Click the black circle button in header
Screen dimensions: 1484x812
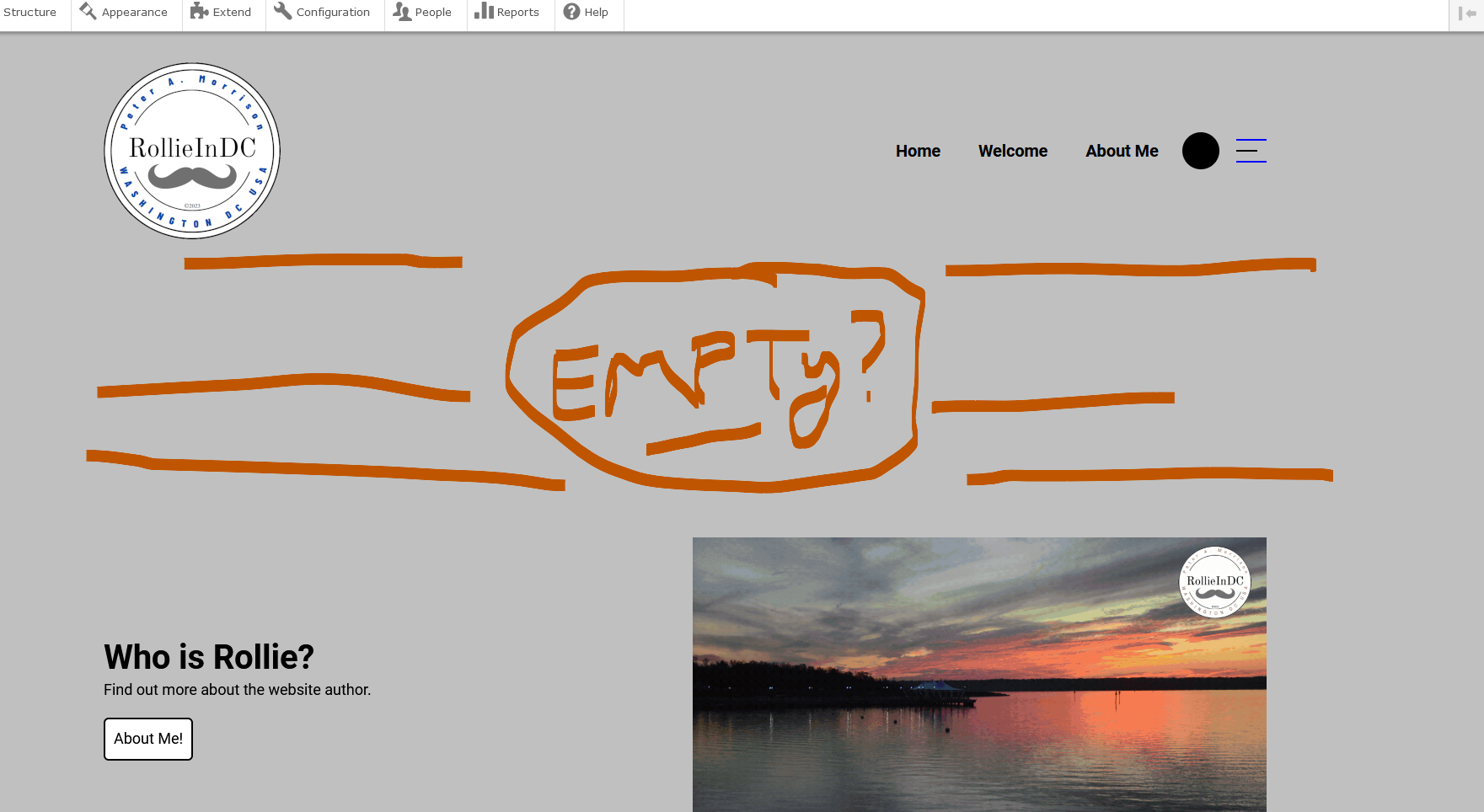(x=1200, y=151)
